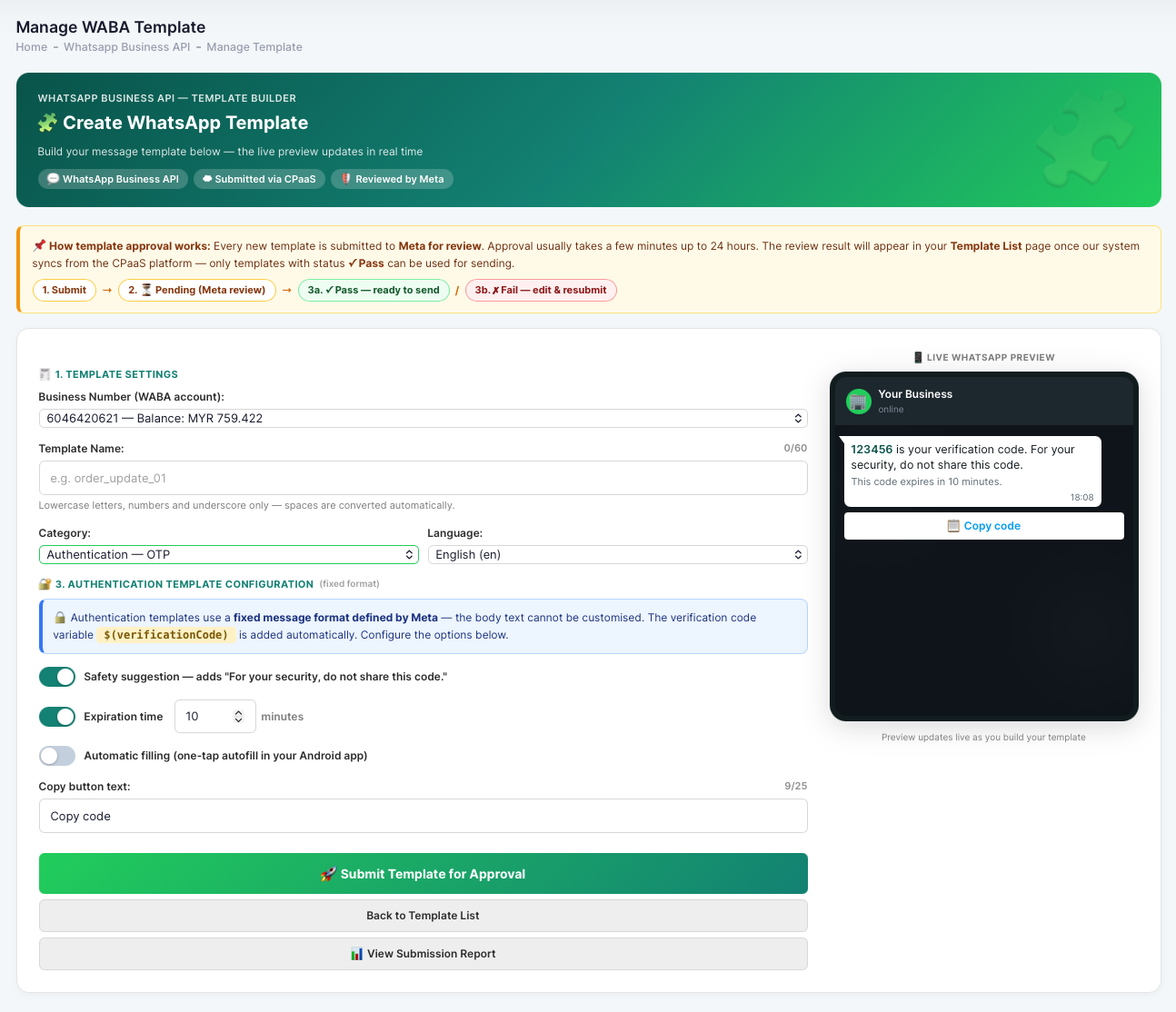The height and width of the screenshot is (1012, 1176).
Task: Click the Reviewed by Meta badge
Action: pyautogui.click(x=392, y=179)
